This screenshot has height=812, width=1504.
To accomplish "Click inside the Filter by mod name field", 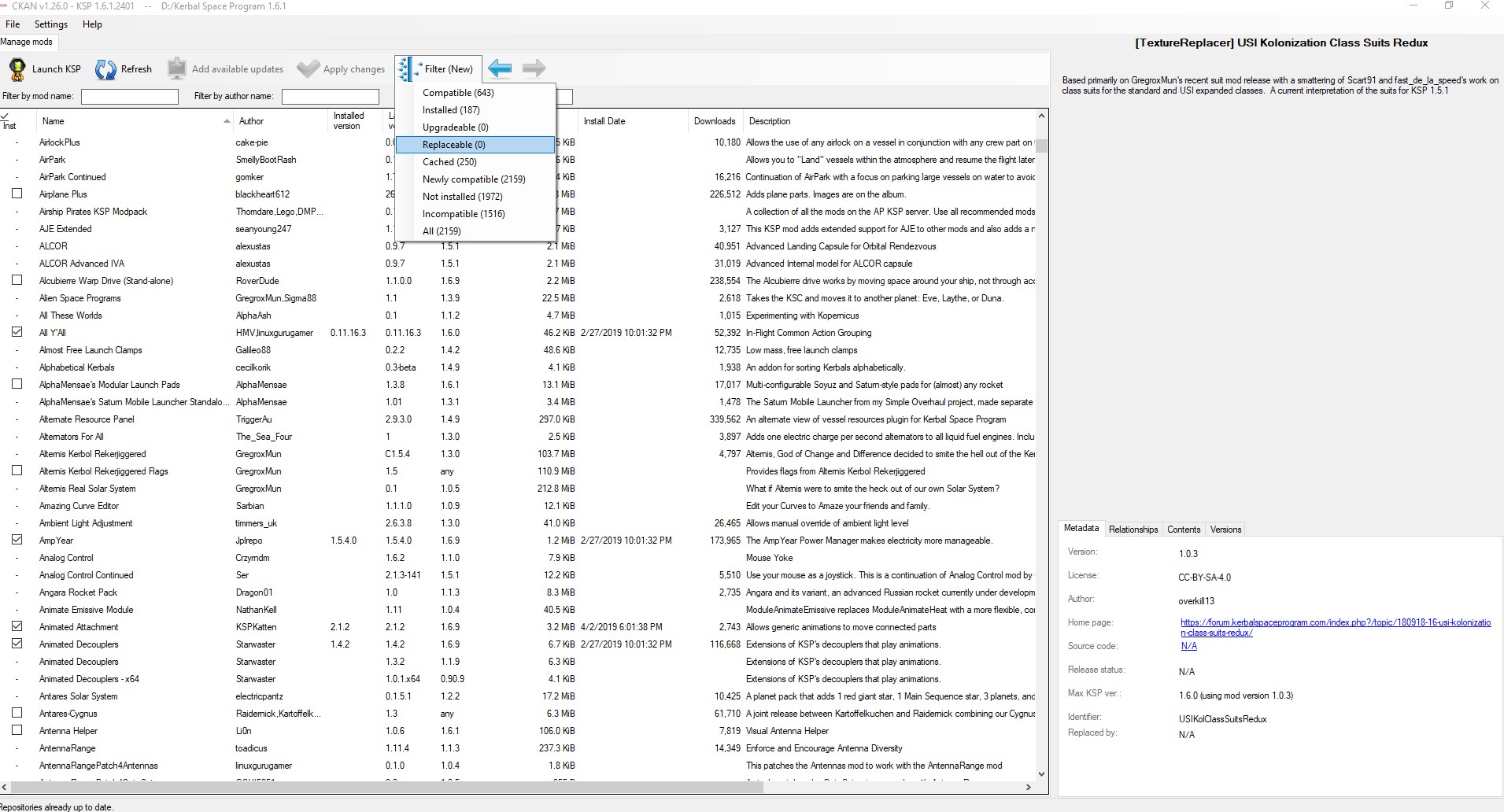I will click(129, 96).
